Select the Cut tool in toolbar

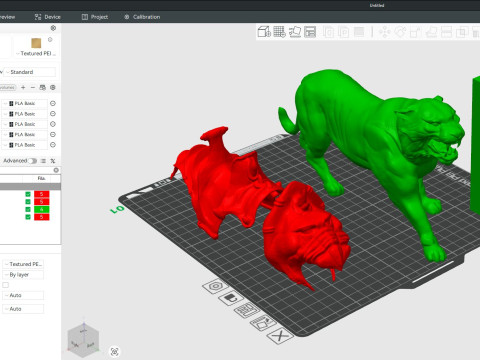446,32
